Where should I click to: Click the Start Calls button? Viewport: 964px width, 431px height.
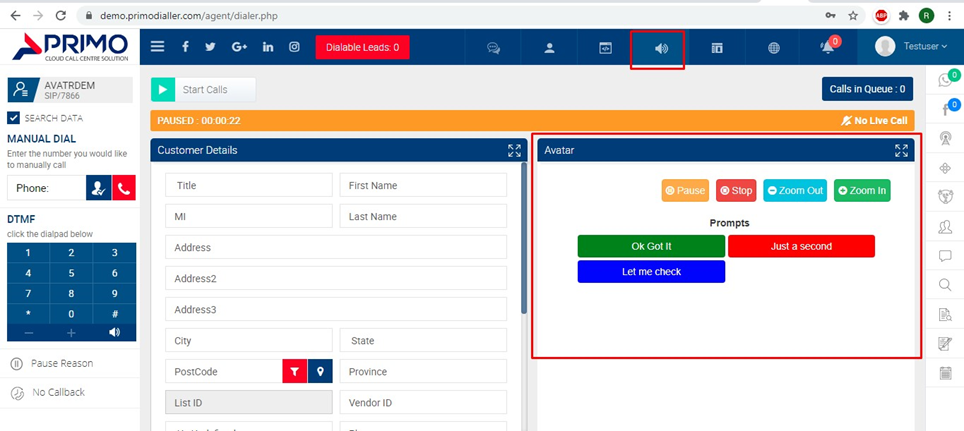point(203,90)
